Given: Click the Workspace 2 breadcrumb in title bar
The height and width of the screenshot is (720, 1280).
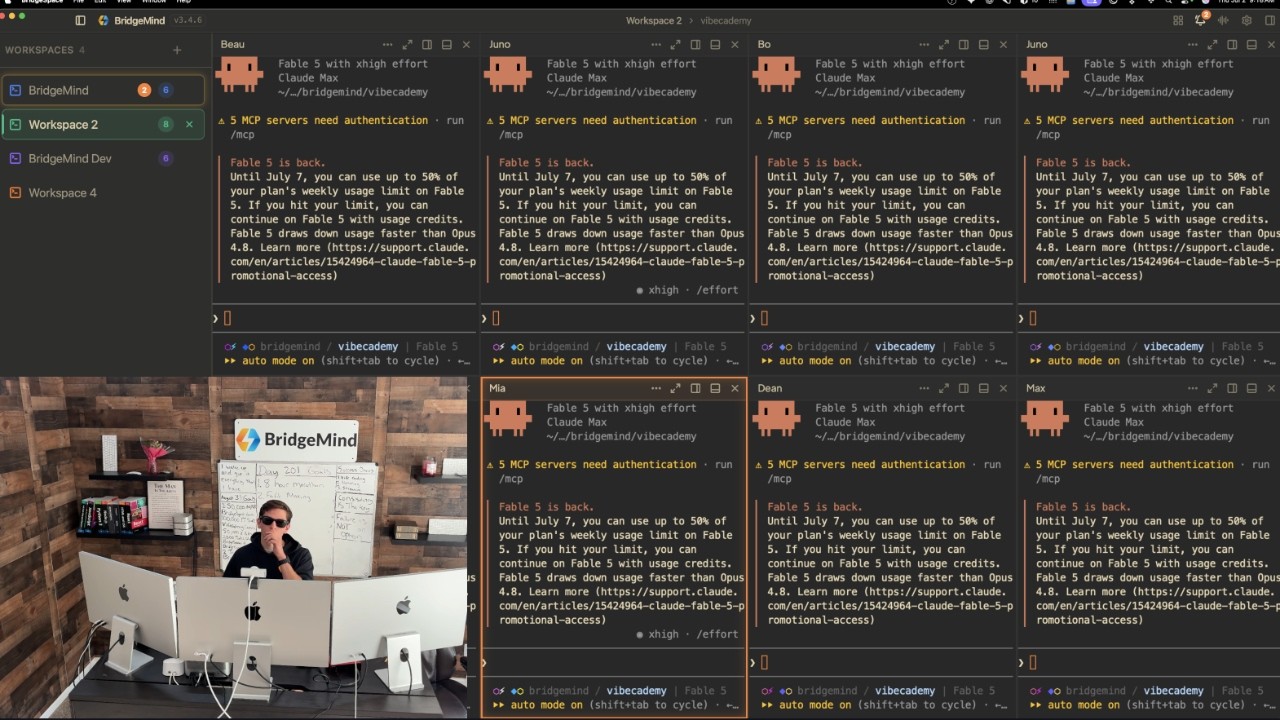Looking at the screenshot, I should click(x=654, y=20).
